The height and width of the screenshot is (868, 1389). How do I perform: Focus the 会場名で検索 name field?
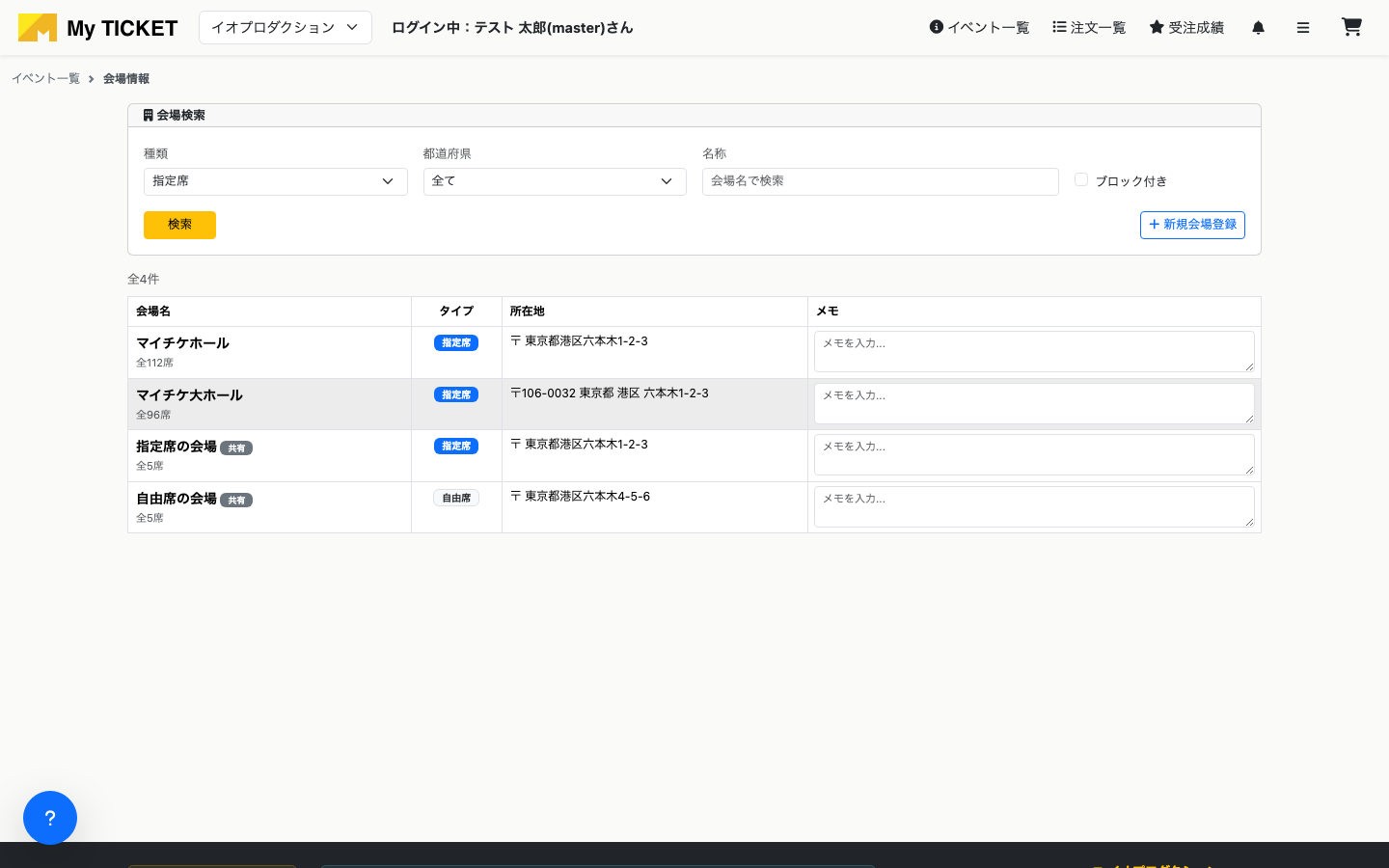click(x=881, y=181)
